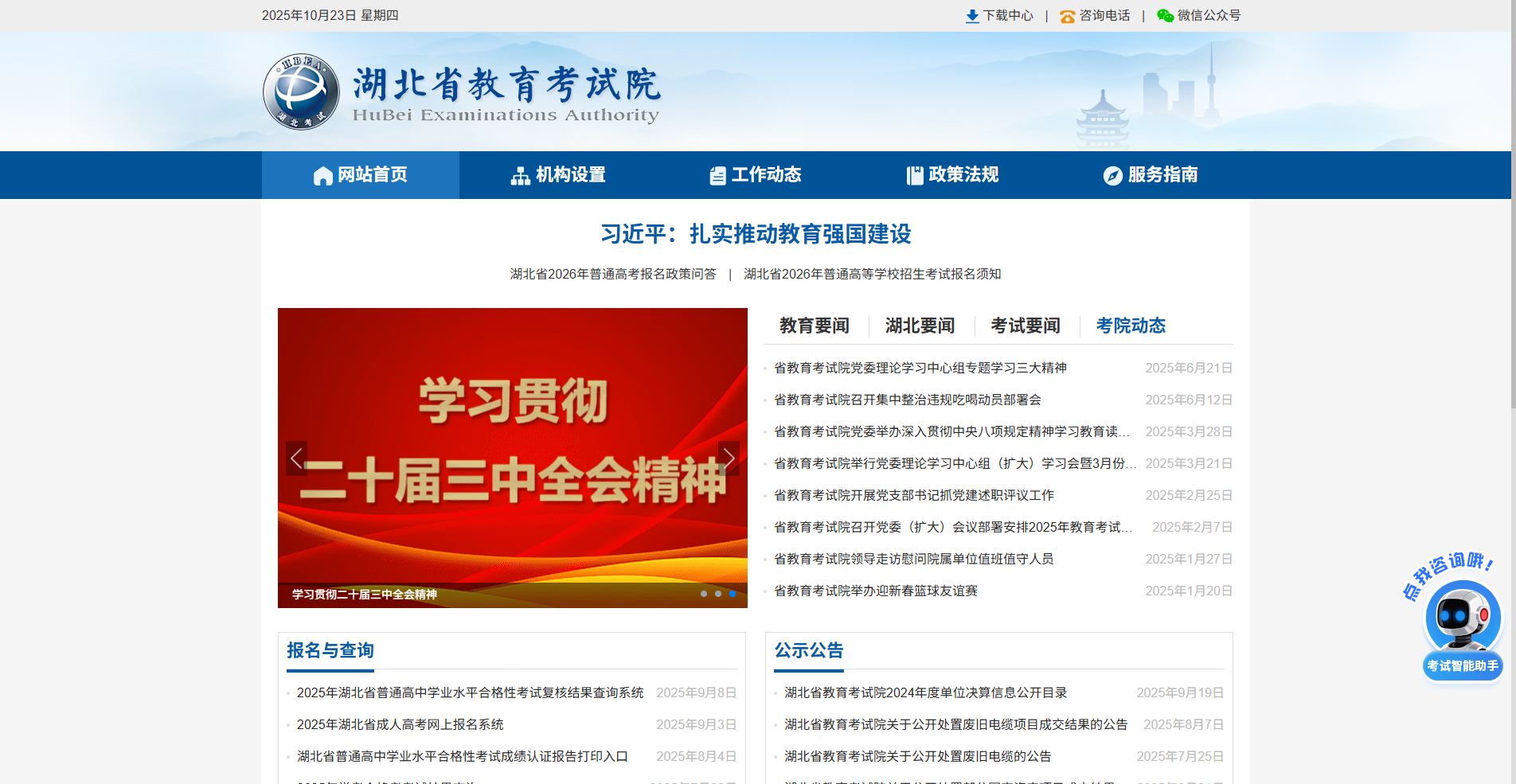Viewport: 1516px width, 784px height.
Task: Switch to the 湖北要闻 tab
Action: click(920, 326)
